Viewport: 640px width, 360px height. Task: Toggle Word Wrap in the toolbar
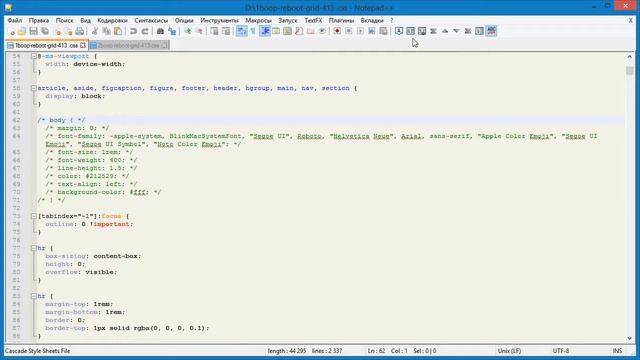point(242,31)
